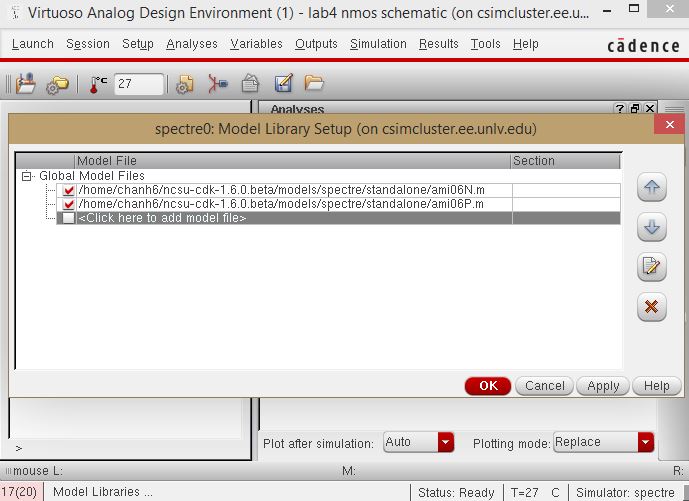The image size is (689, 501).
Task: Check the empty add-model-file row checkbox
Action: 69,218
